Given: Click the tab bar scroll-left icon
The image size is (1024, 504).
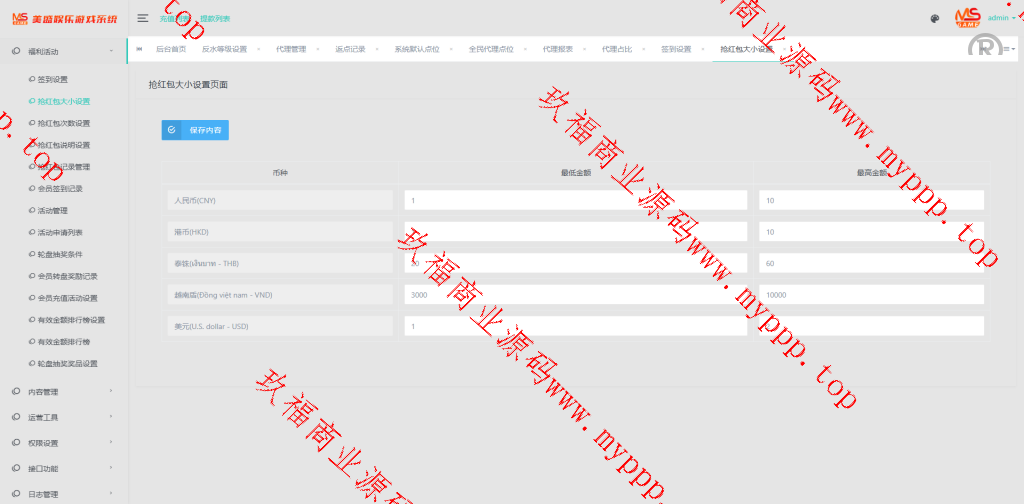Looking at the screenshot, I should [x=138, y=49].
